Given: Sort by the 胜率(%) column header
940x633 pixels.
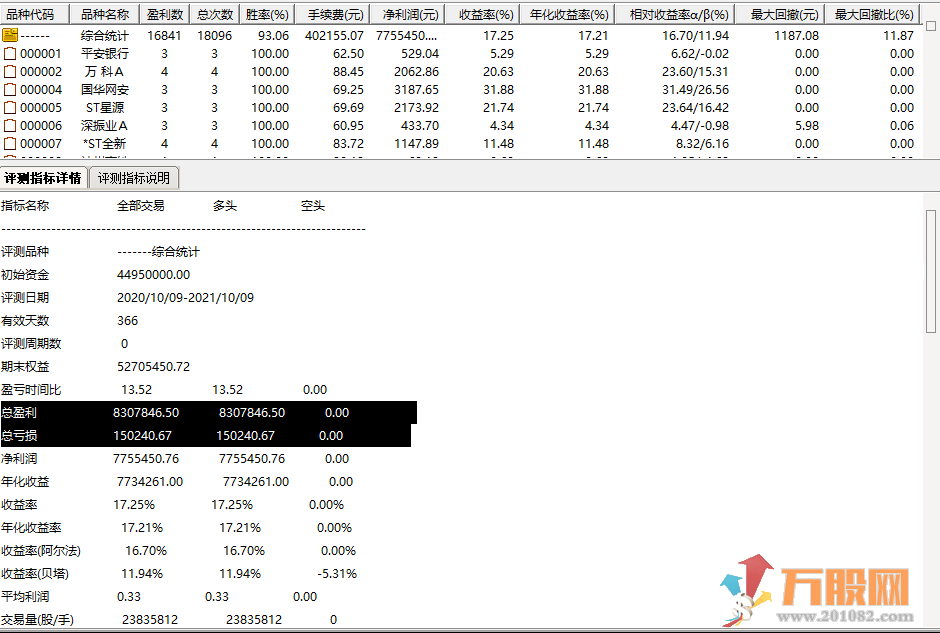Looking at the screenshot, I should pyautogui.click(x=267, y=14).
